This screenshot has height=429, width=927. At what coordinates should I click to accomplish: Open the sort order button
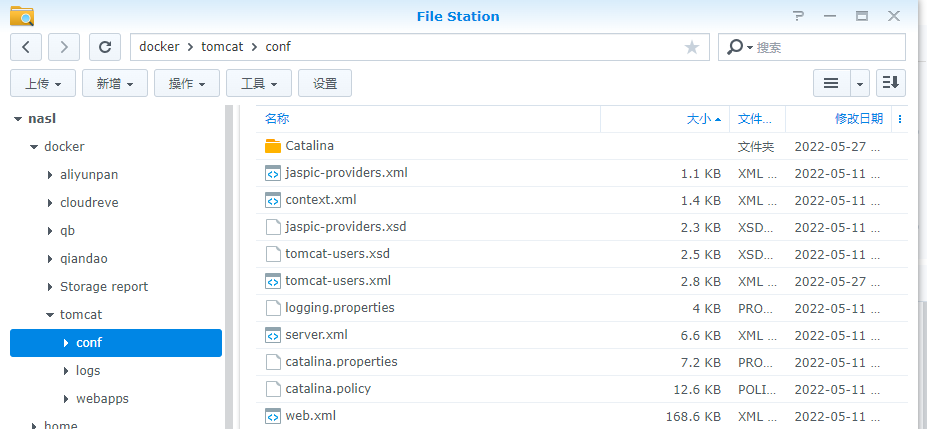point(890,83)
